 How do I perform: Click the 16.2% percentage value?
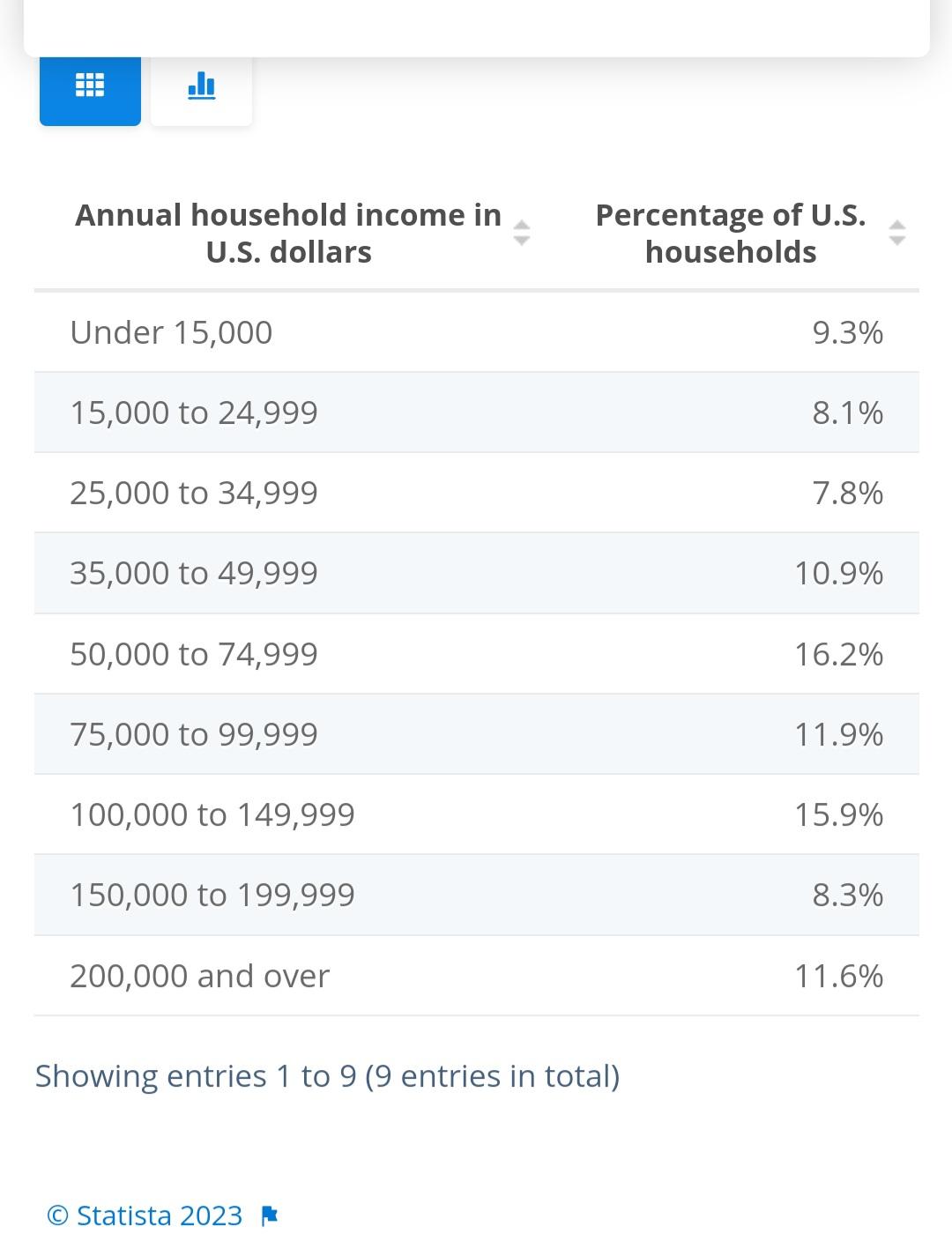[x=838, y=654]
